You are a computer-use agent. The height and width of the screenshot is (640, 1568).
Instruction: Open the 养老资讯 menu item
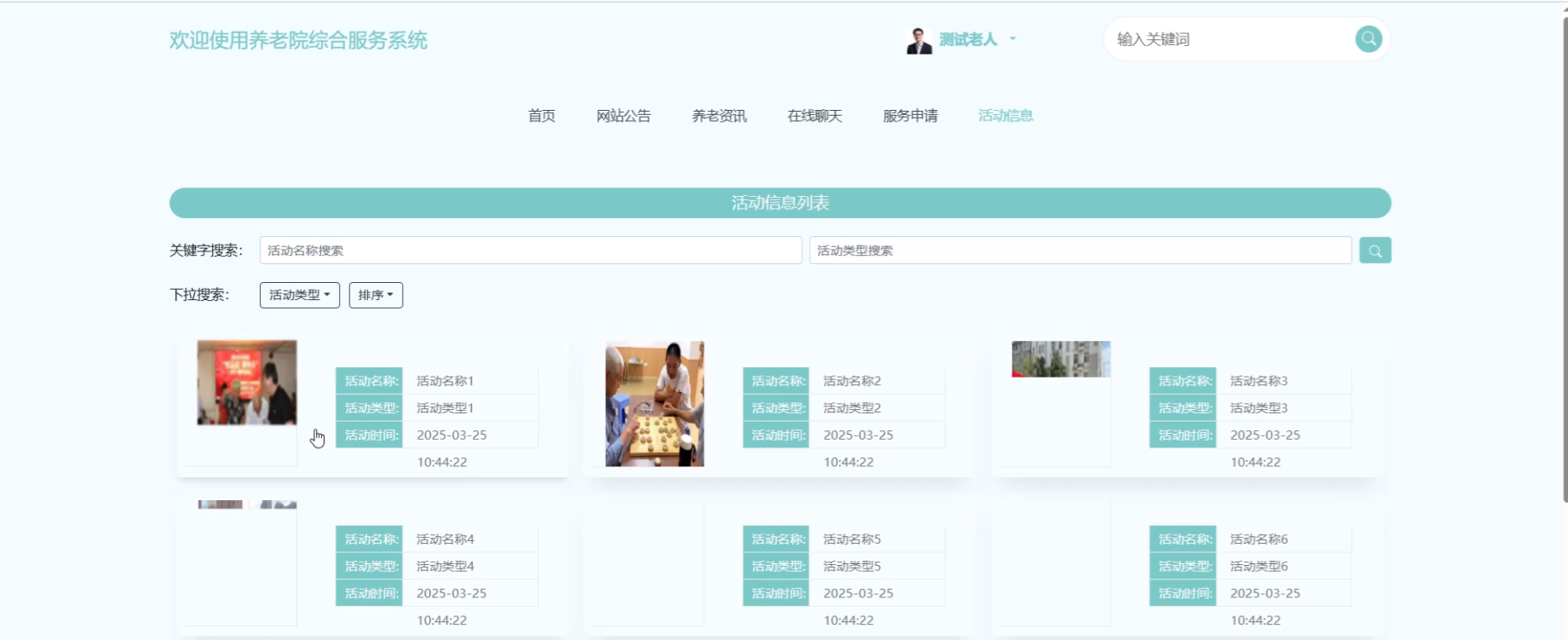click(x=719, y=116)
